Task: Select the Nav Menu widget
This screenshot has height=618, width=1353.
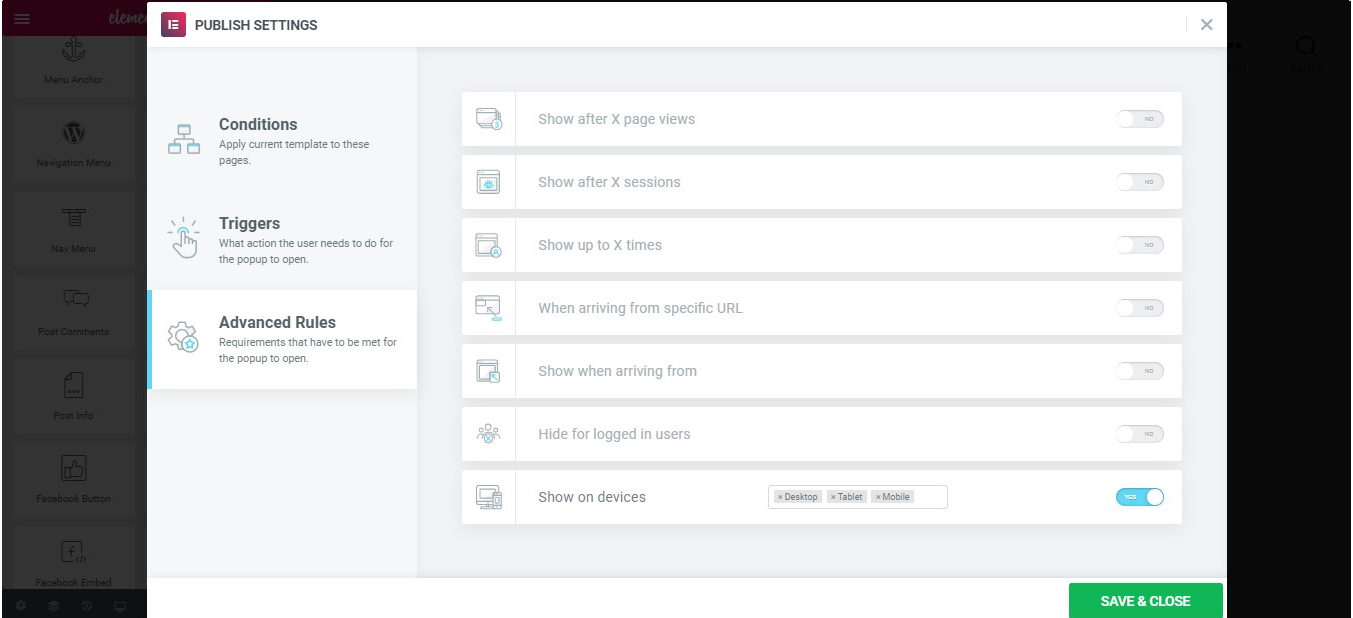Action: (x=73, y=230)
